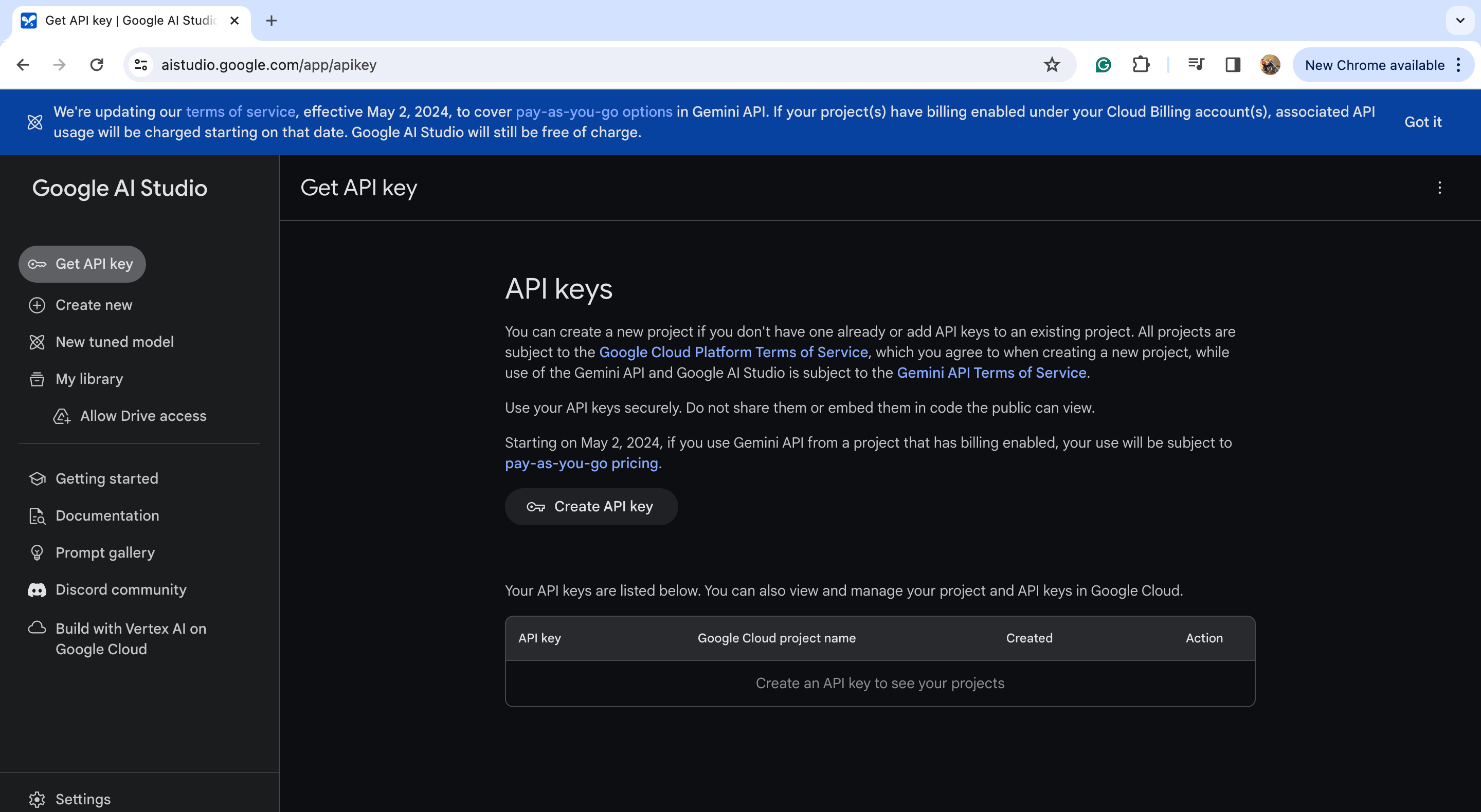Open the three-dot menu beside Get API key

point(1439,188)
